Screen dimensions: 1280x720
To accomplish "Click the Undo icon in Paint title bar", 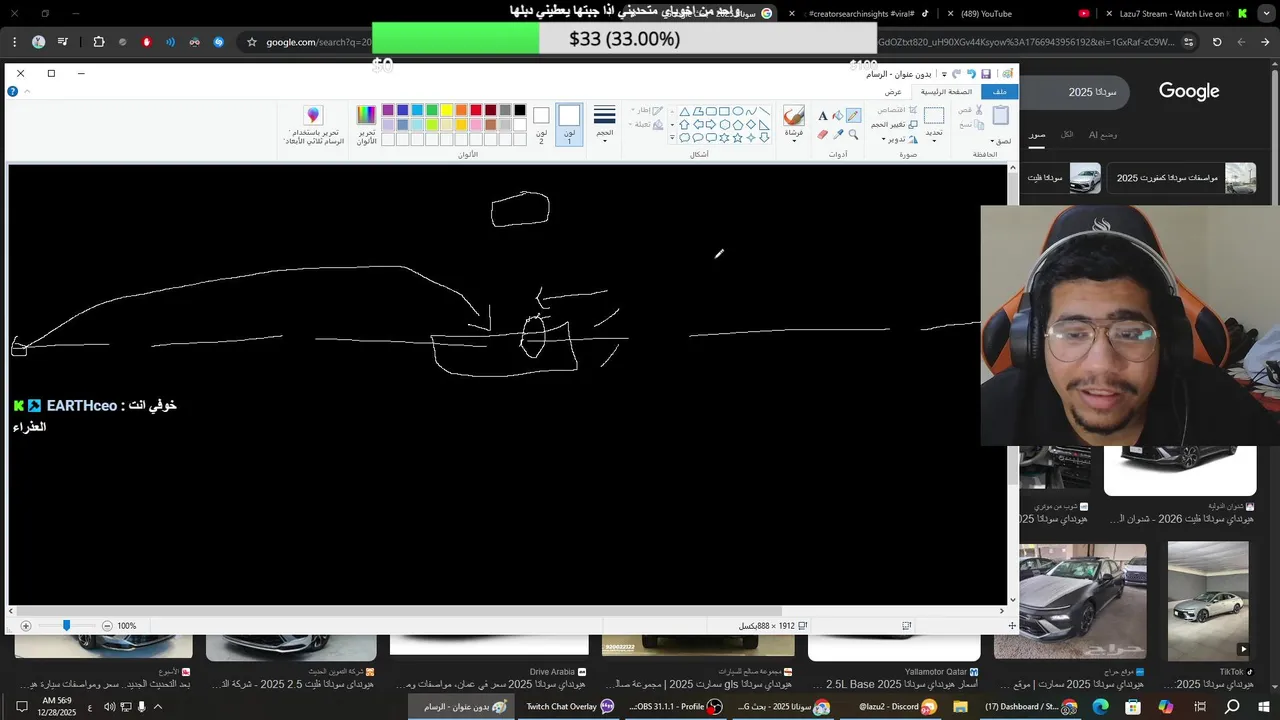I will pos(972,74).
